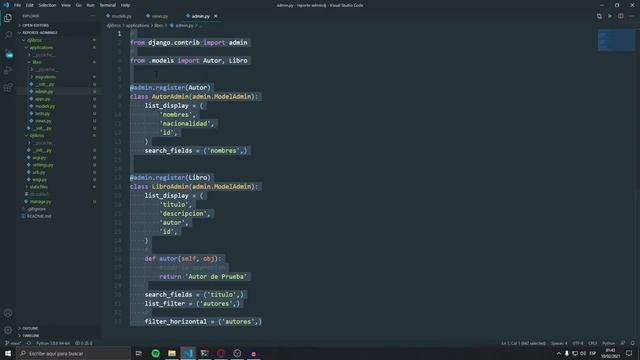This screenshot has width=640, height=360.
Task: Open tests.py in the explorer tree
Action: coord(42,113)
